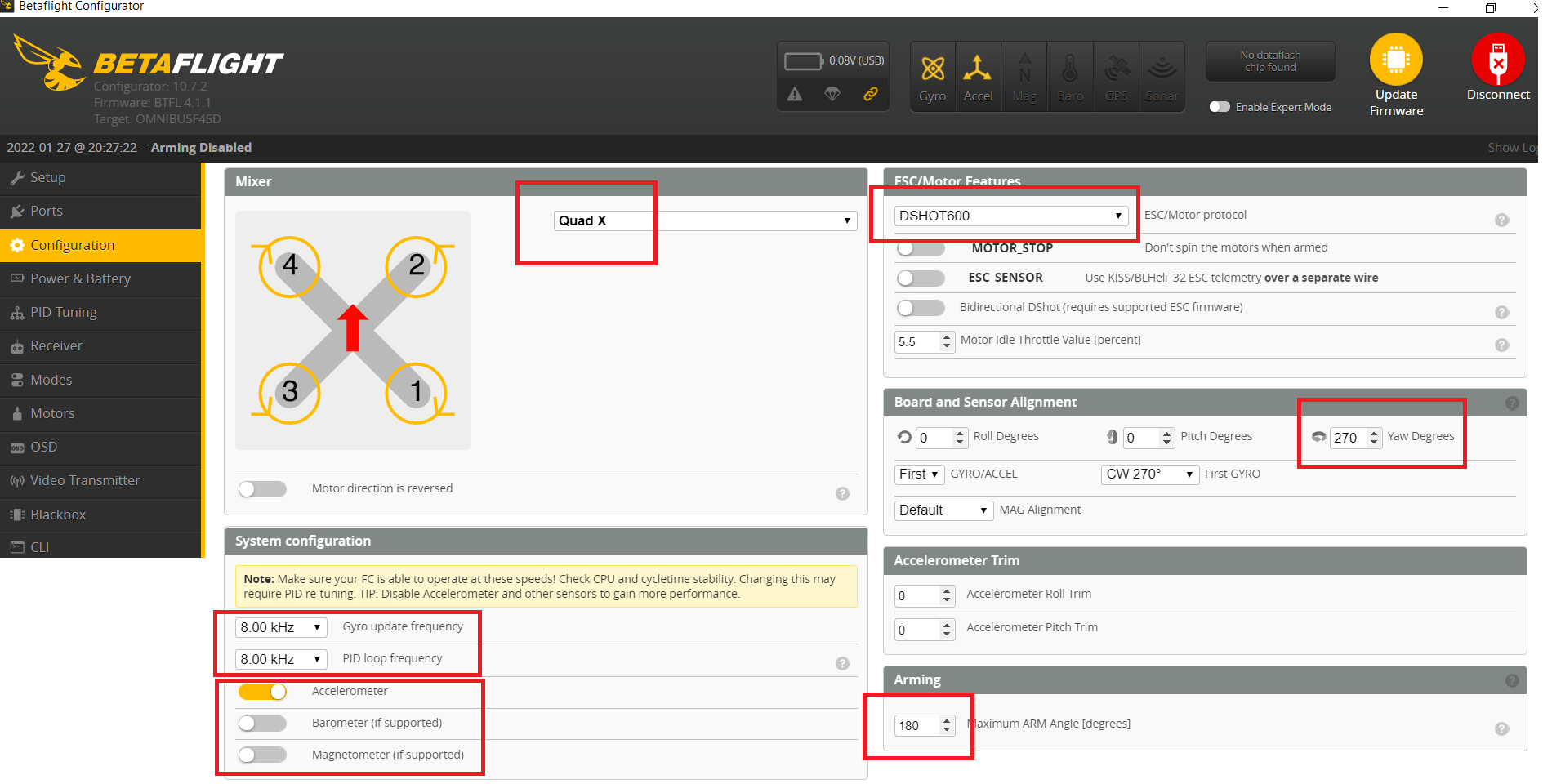Click the battery voltage indicator icon
1552x784 pixels.
click(x=804, y=61)
